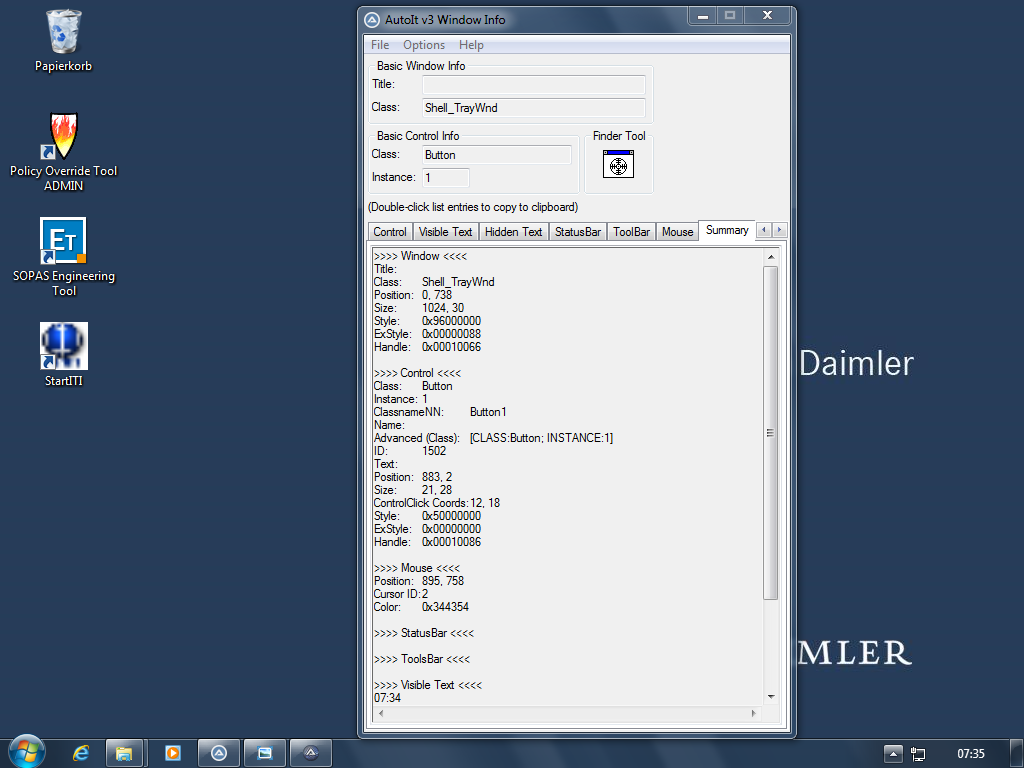1024x768 pixels.
Task: Click the Basic Window Info Class field
Action: tap(533, 108)
